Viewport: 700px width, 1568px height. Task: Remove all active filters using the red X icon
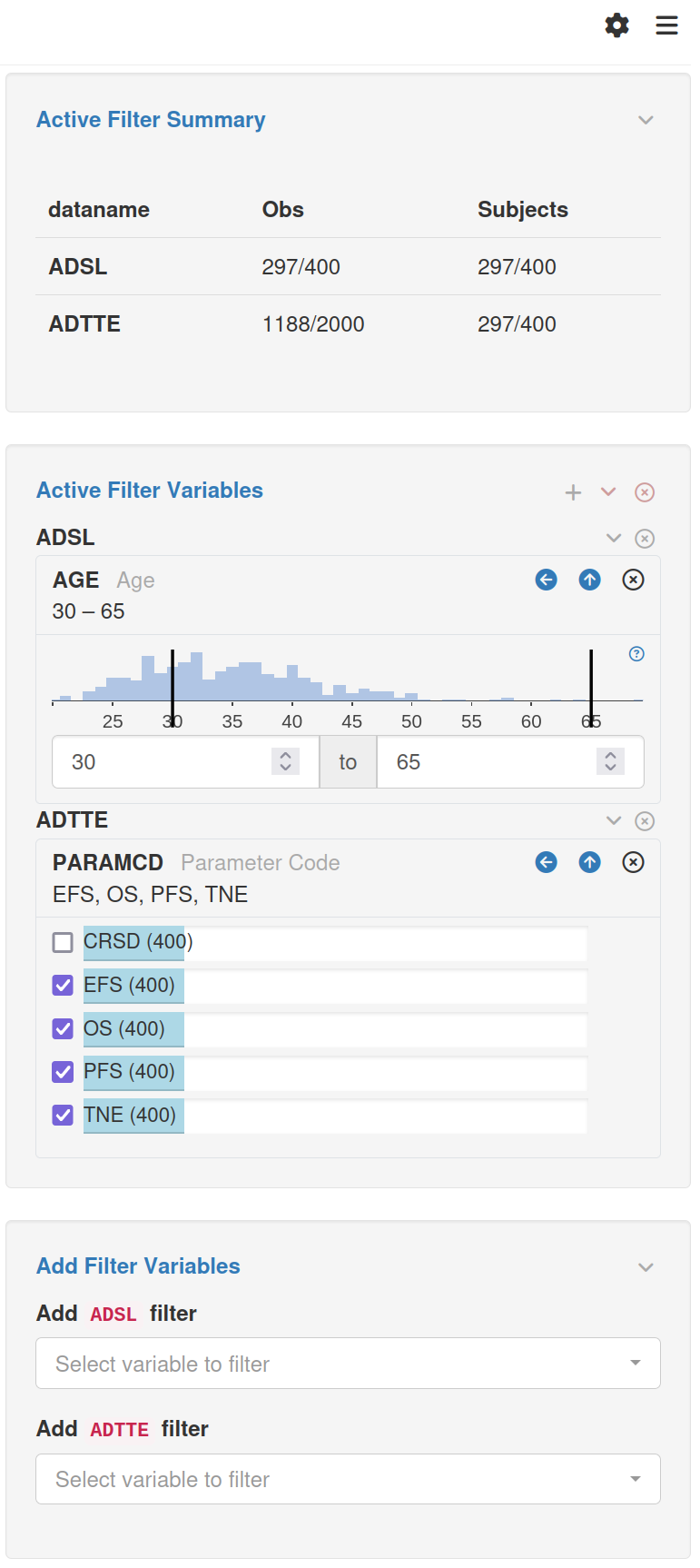click(645, 492)
